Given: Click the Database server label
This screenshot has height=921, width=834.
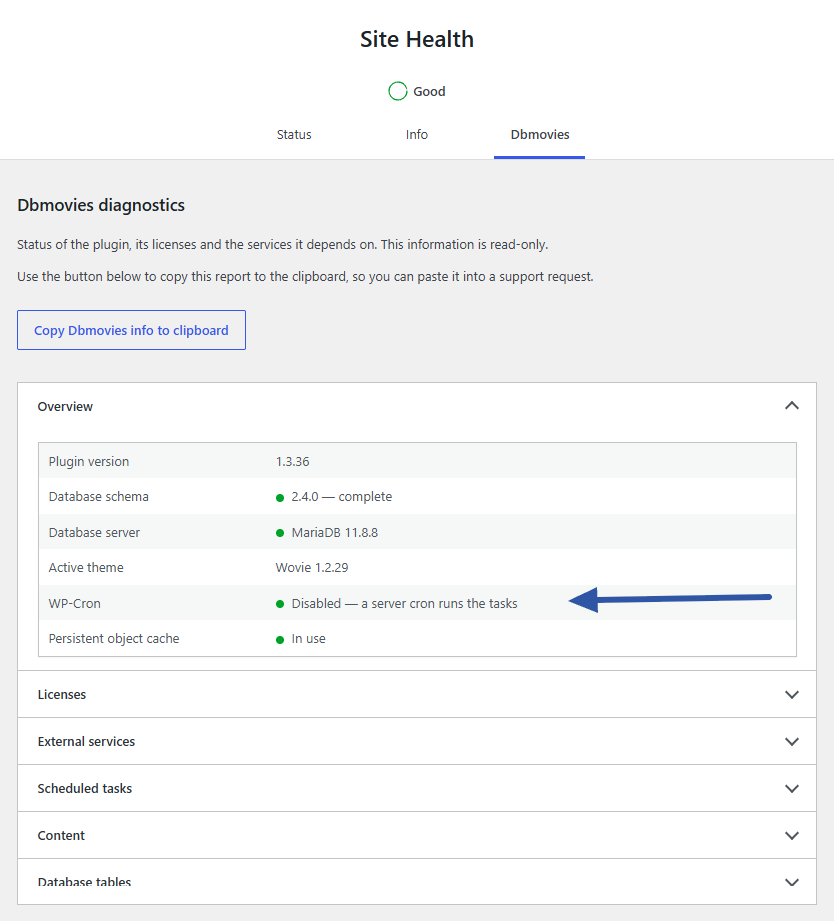Looking at the screenshot, I should [x=94, y=533].
